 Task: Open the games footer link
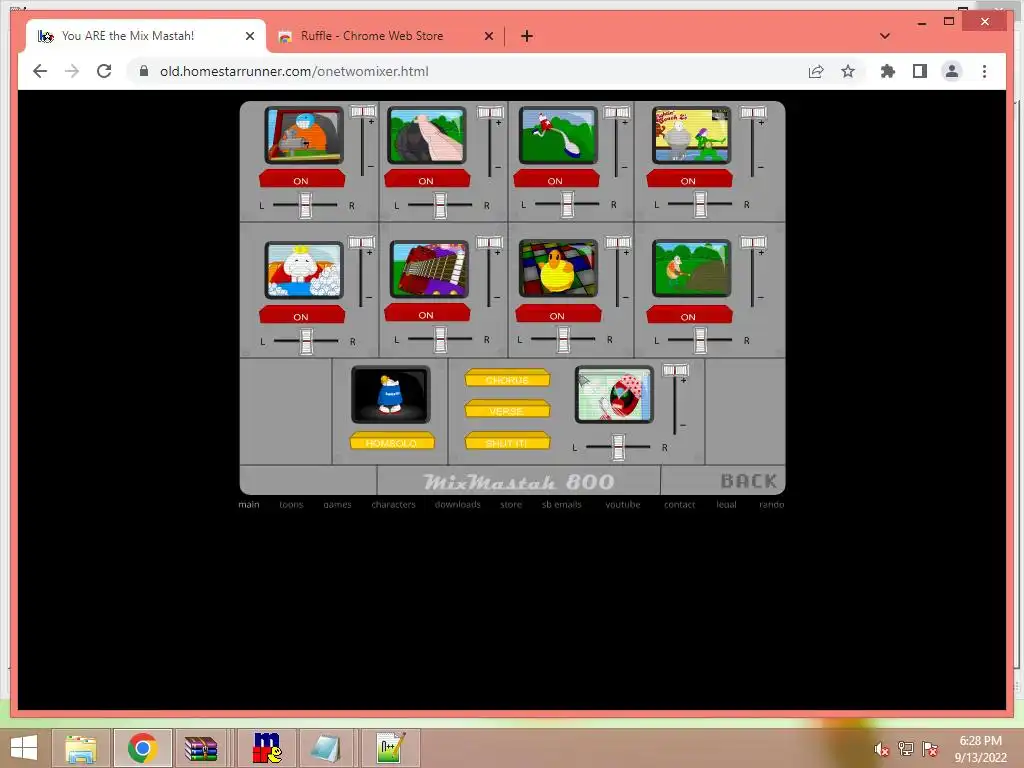click(337, 504)
